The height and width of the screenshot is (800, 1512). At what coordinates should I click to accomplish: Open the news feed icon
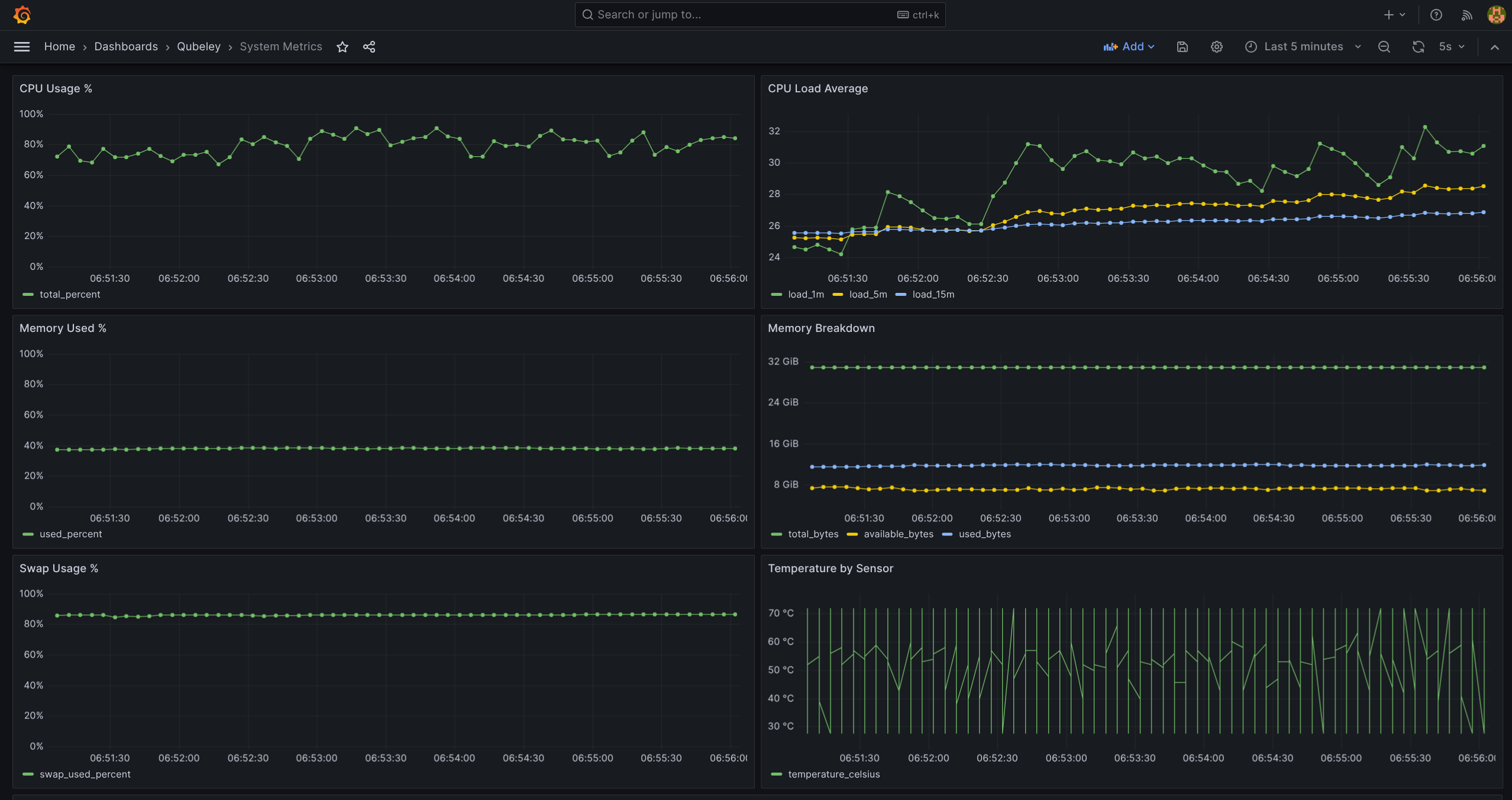click(1466, 15)
